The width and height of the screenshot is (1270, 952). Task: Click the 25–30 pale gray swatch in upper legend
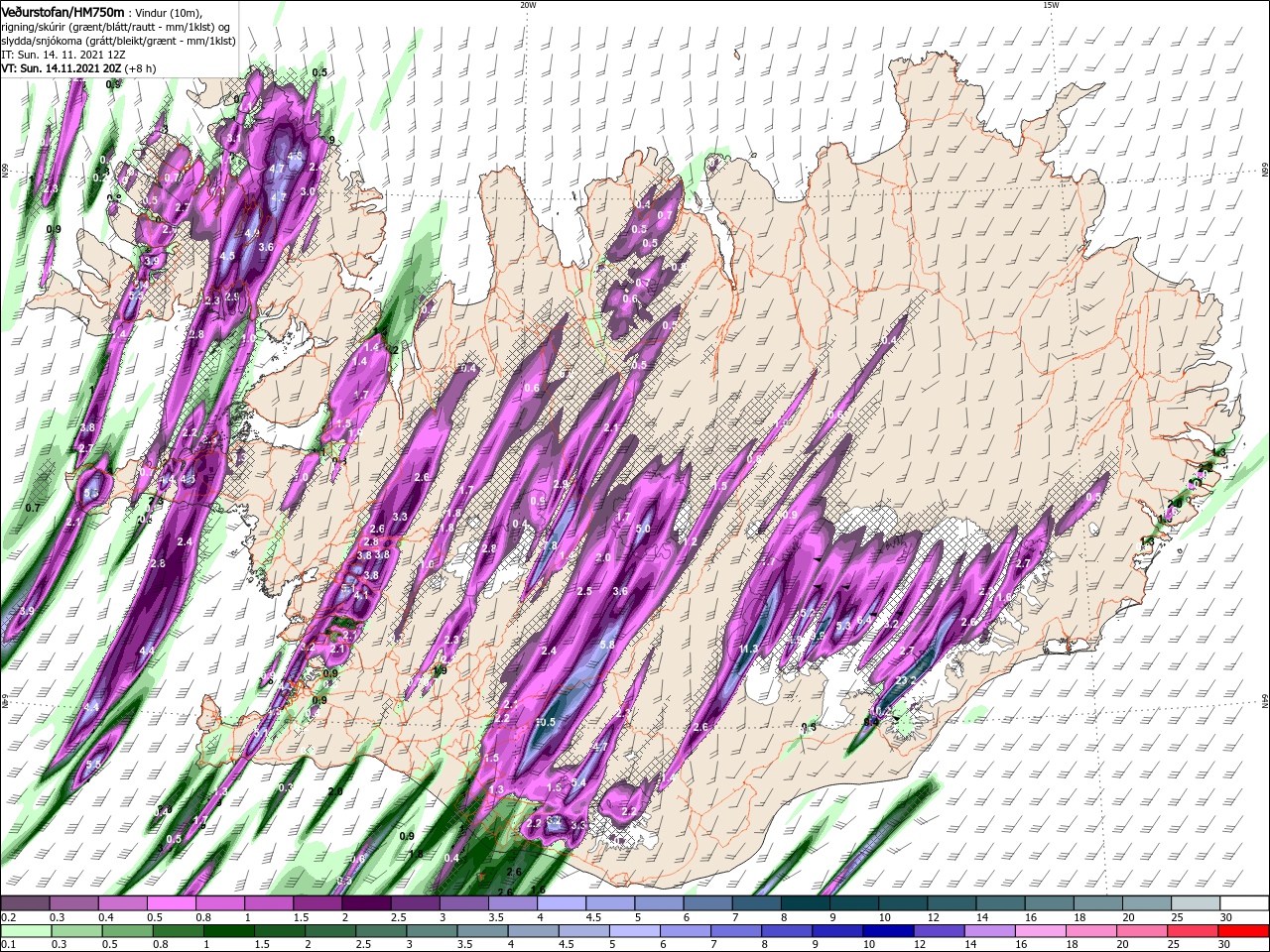tap(1197, 903)
